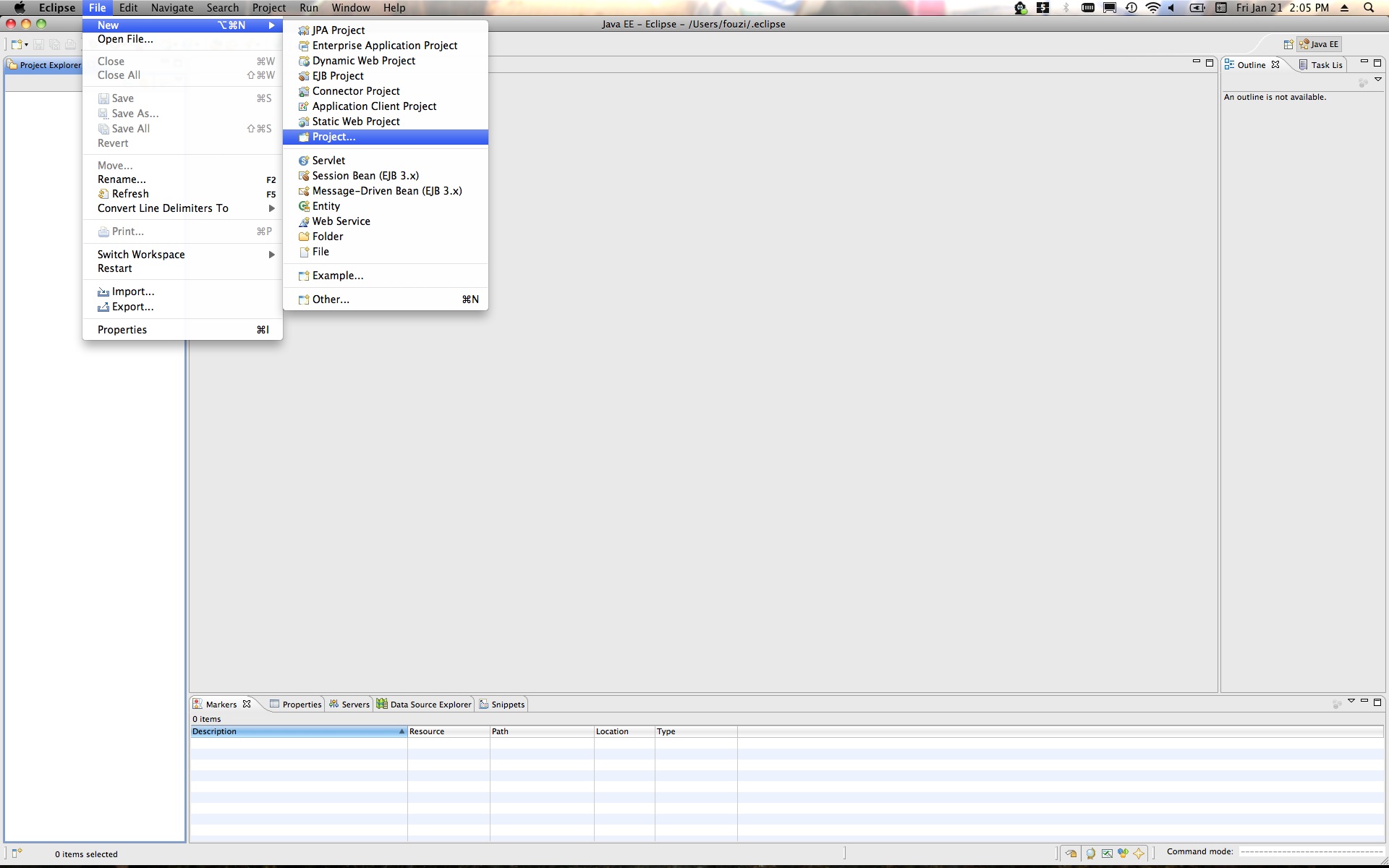The width and height of the screenshot is (1389, 868).
Task: Click the EJB Project icon
Action: (x=304, y=76)
